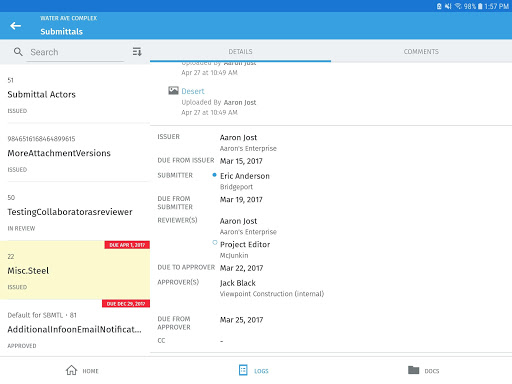Tap the hollow circle beside Project Editor
Viewport: 512px width, 384px height.
215,242
